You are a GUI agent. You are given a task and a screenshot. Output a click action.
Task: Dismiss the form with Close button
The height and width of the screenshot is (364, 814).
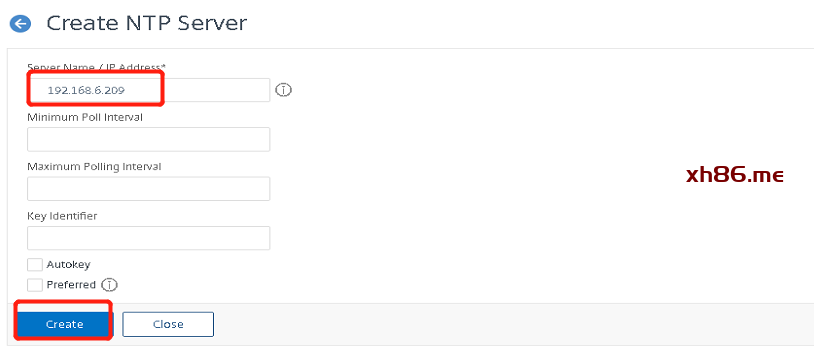click(x=168, y=324)
